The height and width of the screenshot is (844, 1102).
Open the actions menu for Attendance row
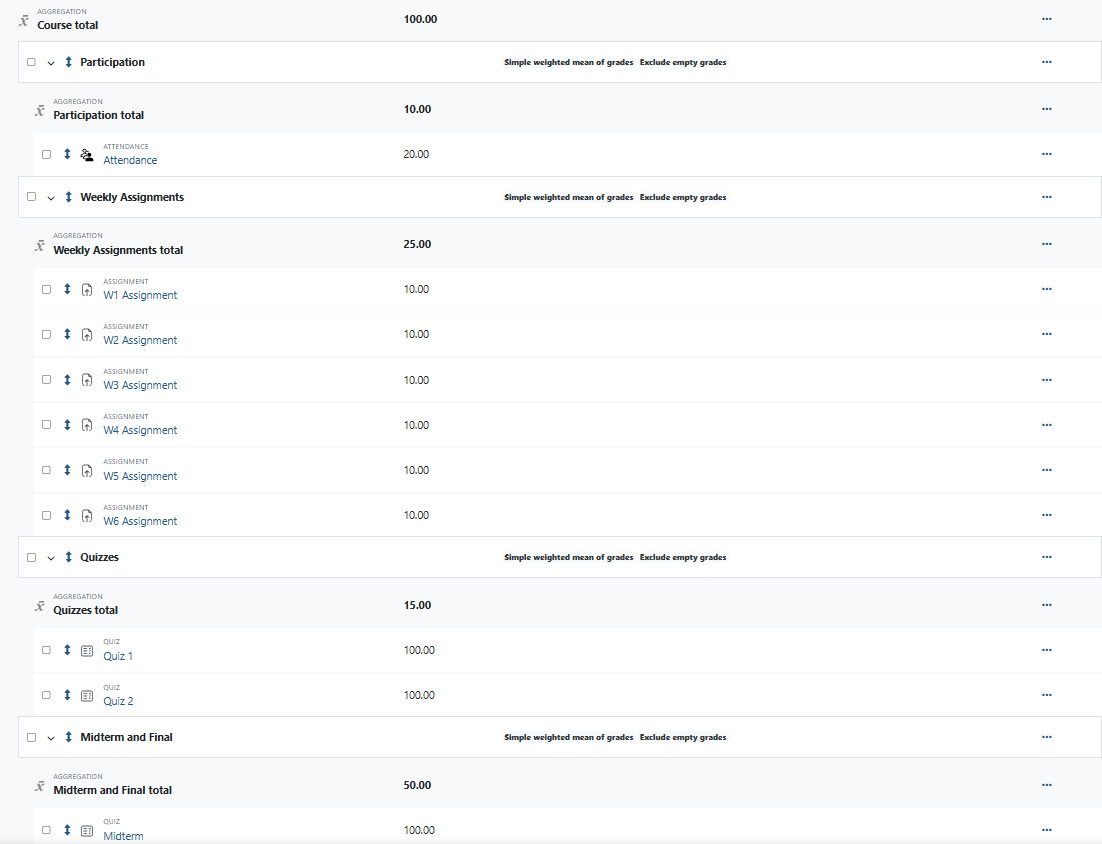(x=1046, y=154)
